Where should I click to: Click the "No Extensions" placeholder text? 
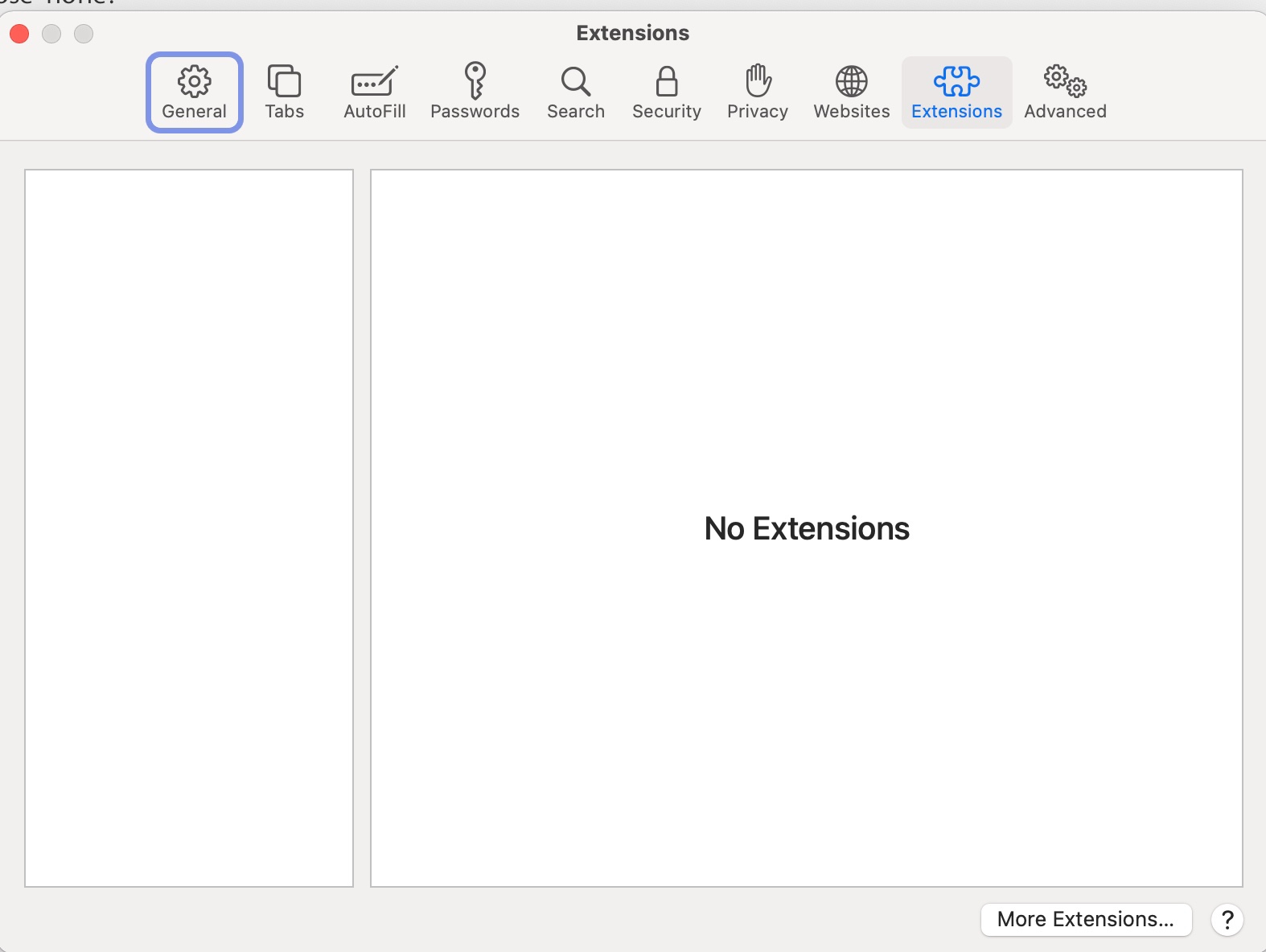[x=806, y=528]
